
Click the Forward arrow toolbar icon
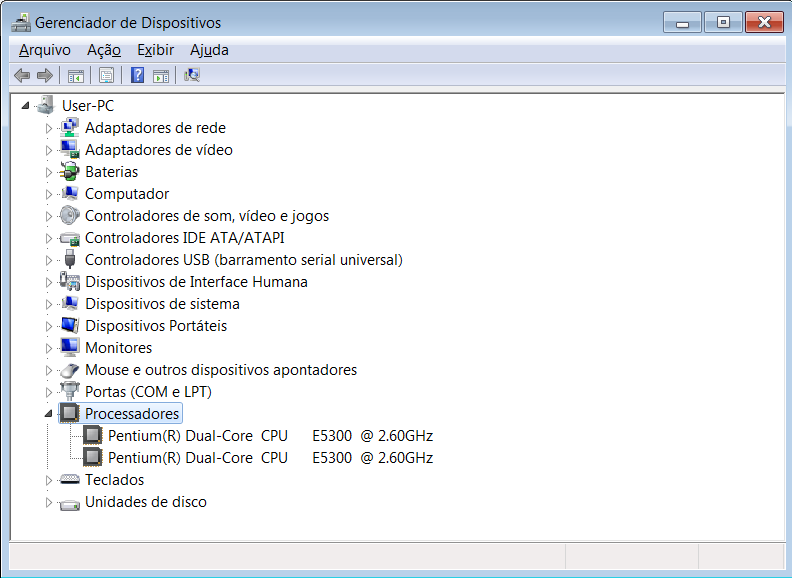(45, 76)
